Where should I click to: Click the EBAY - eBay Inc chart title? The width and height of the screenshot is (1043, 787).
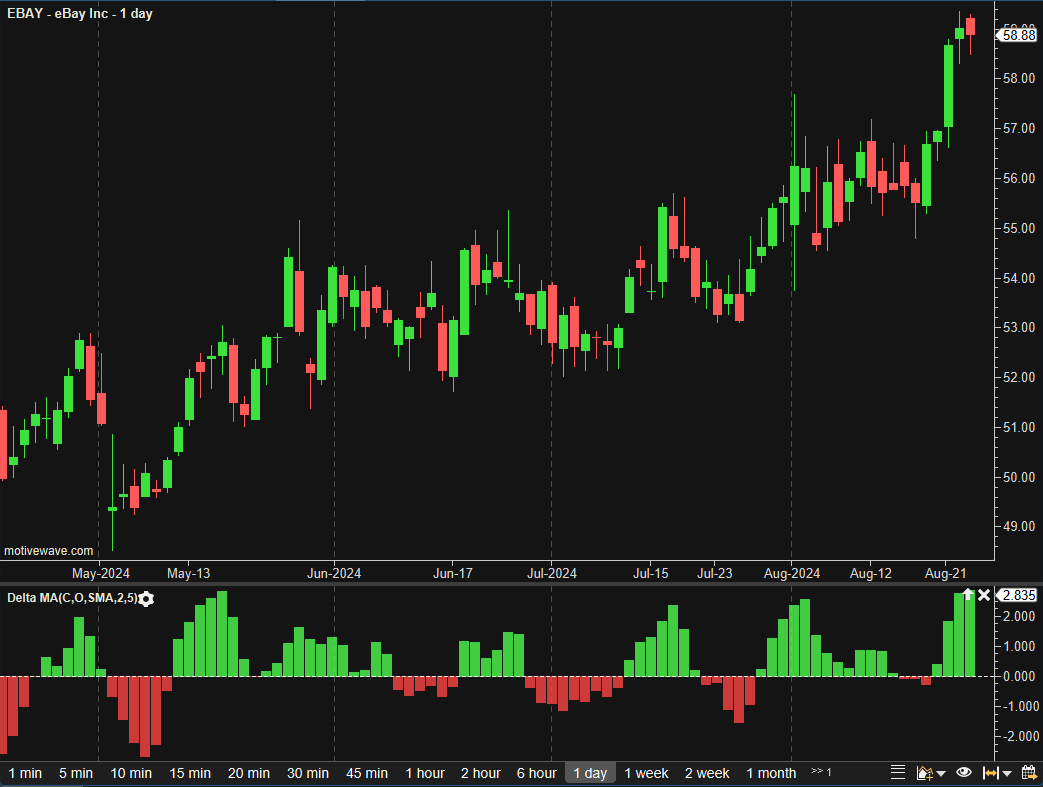tap(80, 14)
